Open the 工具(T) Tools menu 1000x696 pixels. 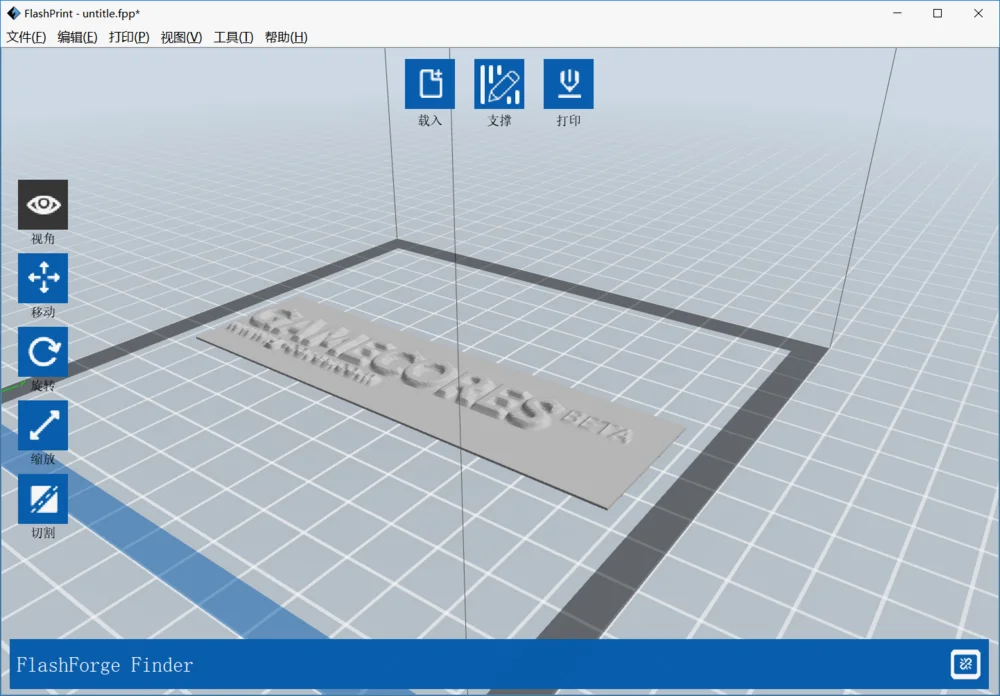point(233,37)
